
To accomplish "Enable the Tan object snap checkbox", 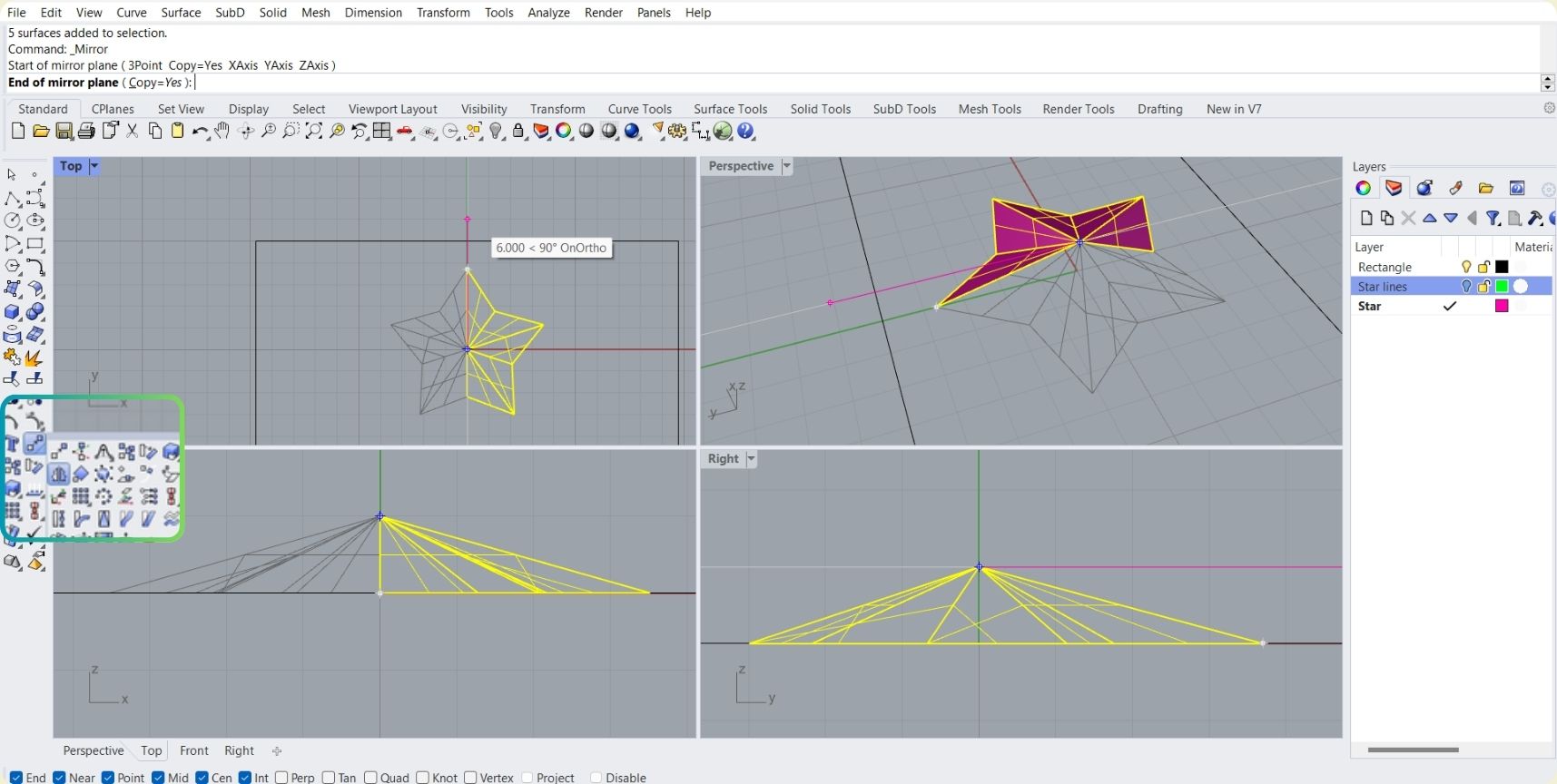I will [329, 778].
